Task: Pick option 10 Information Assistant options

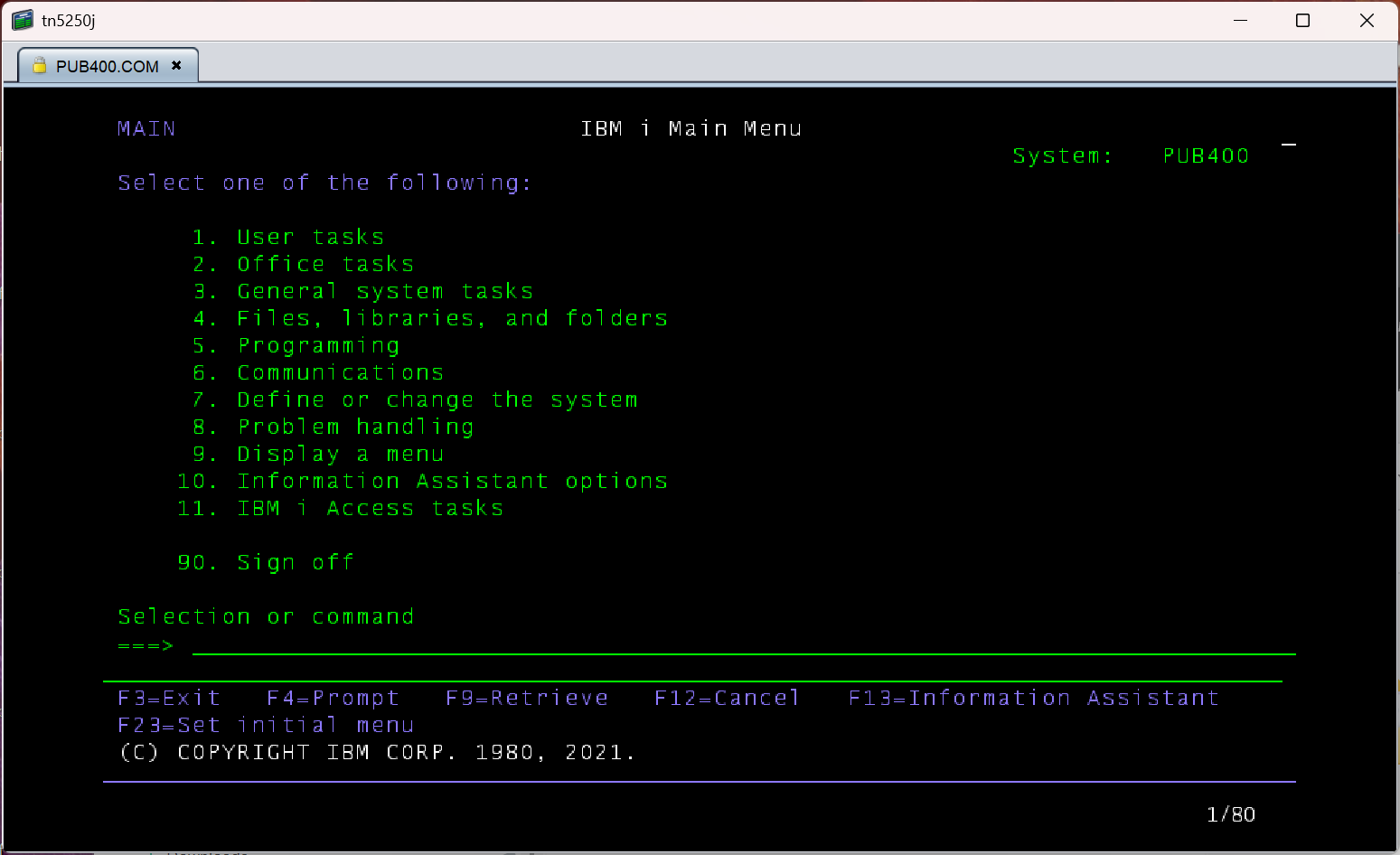Action: (423, 481)
